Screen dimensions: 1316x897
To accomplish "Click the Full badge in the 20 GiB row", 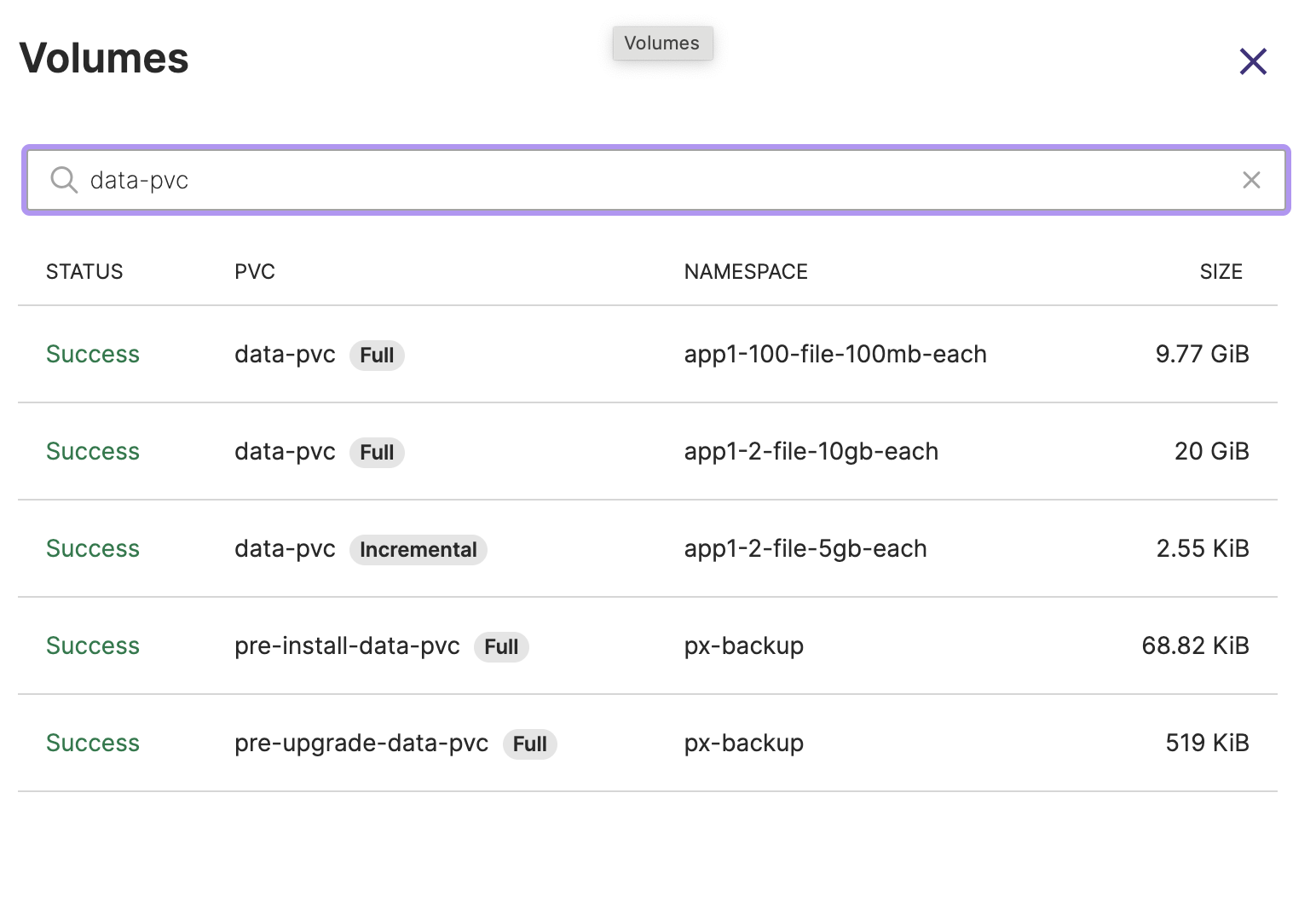I will [377, 453].
